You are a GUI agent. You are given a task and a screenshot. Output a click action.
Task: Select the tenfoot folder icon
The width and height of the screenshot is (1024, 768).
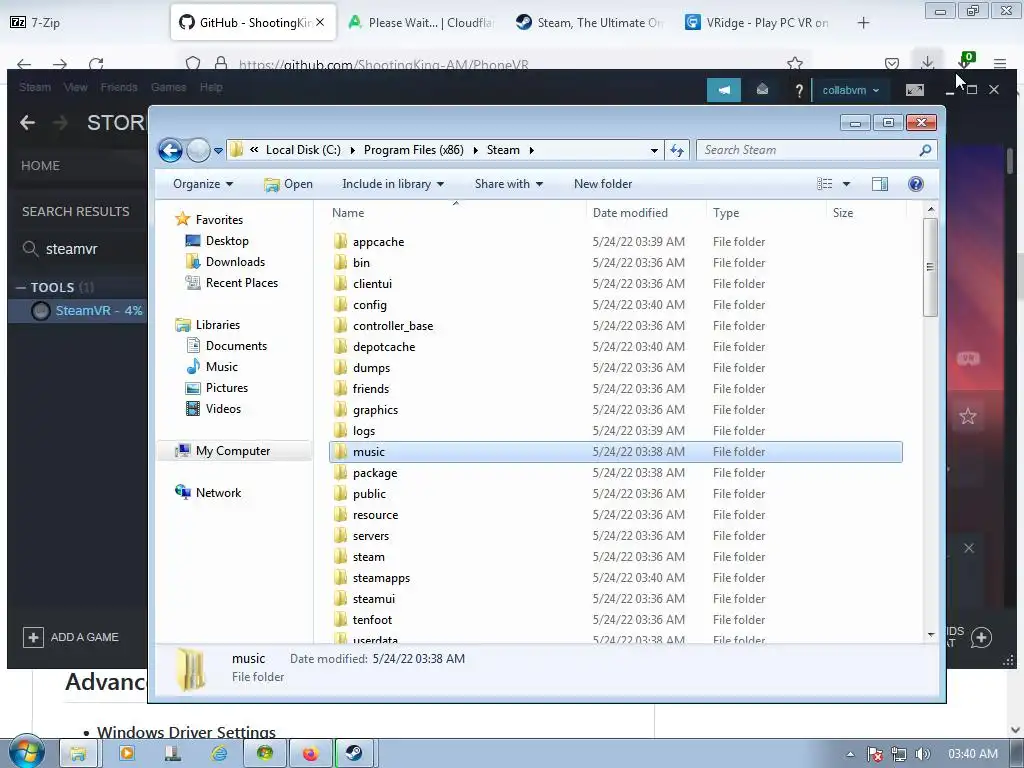[x=340, y=619]
